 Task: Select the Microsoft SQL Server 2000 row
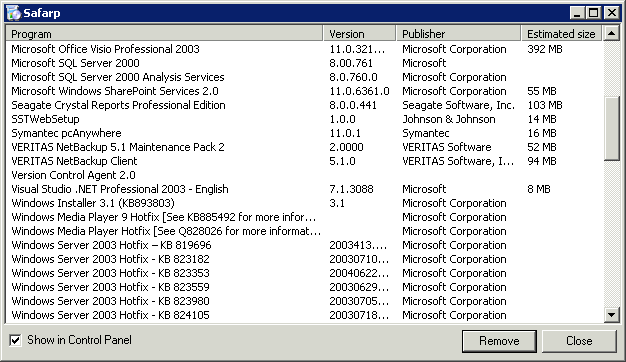coord(75,63)
